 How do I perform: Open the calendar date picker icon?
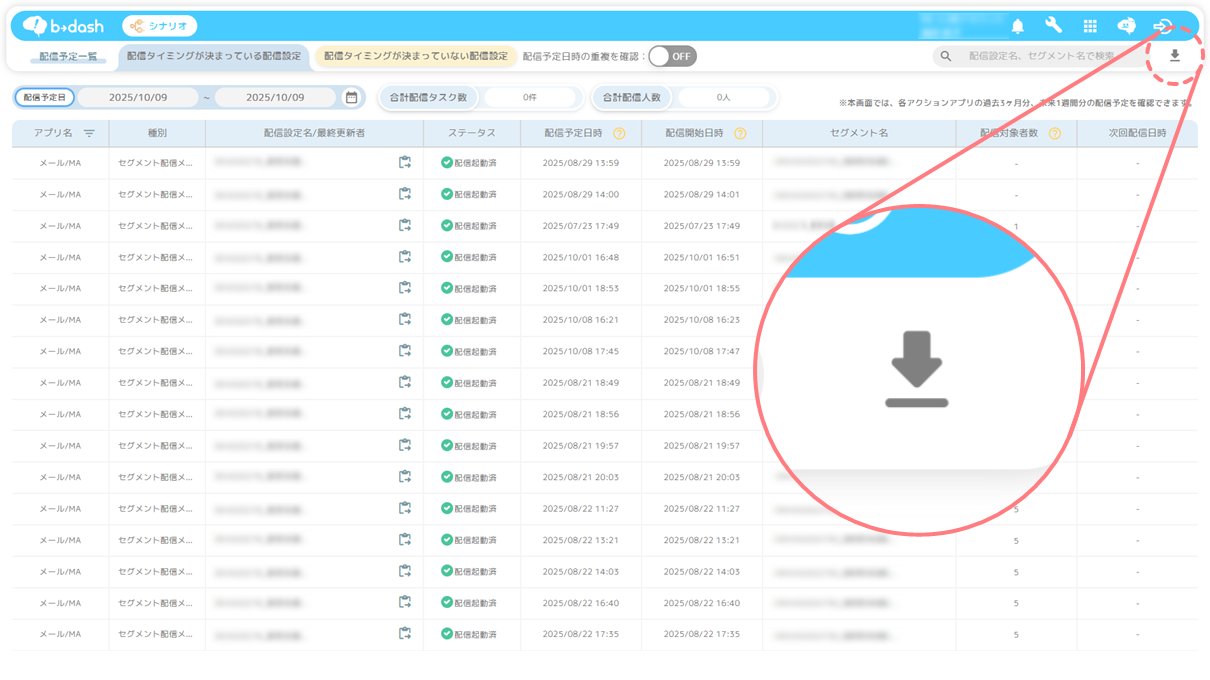[x=351, y=98]
